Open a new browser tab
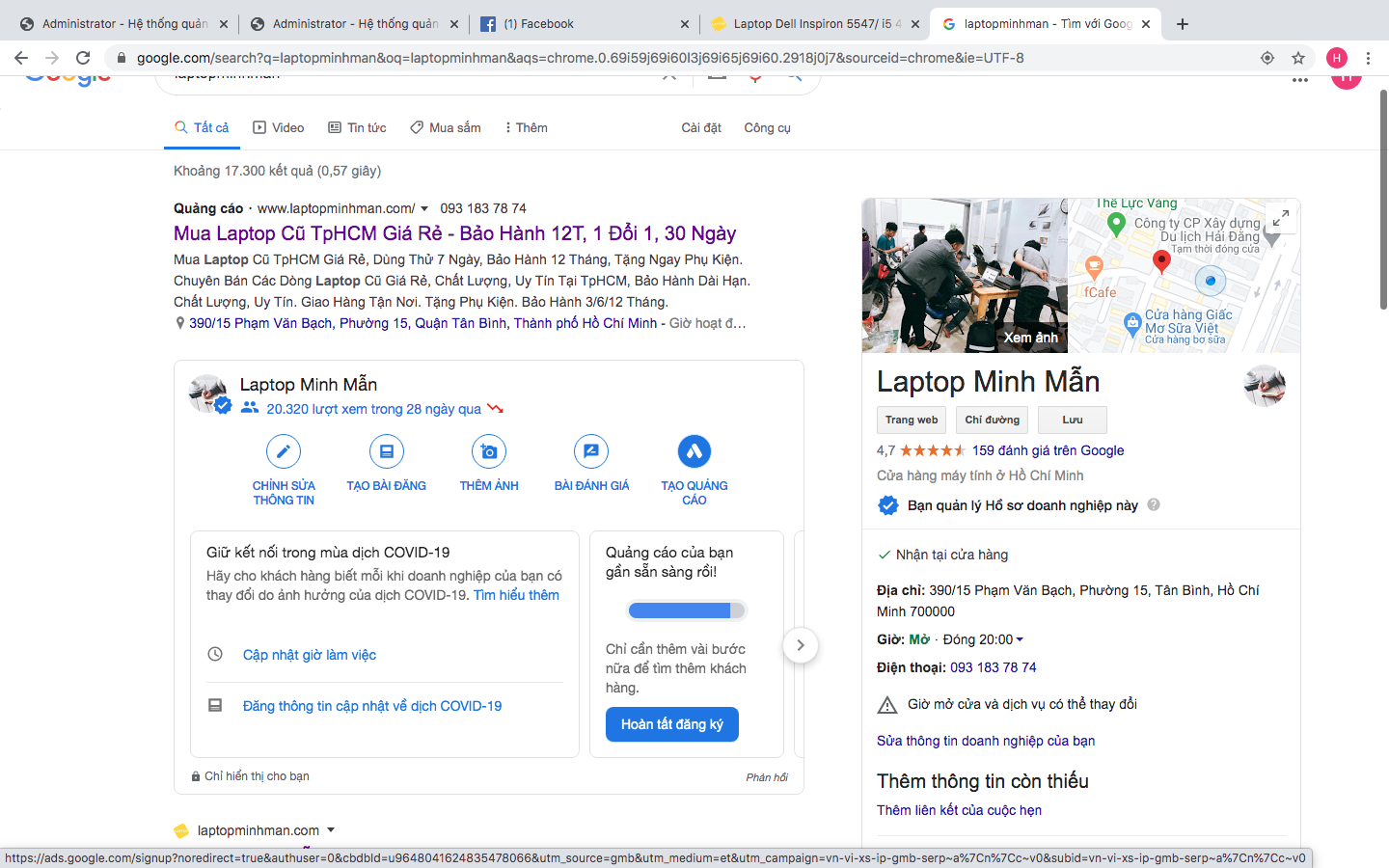Viewport: 1389px width, 868px height. 1183,24
